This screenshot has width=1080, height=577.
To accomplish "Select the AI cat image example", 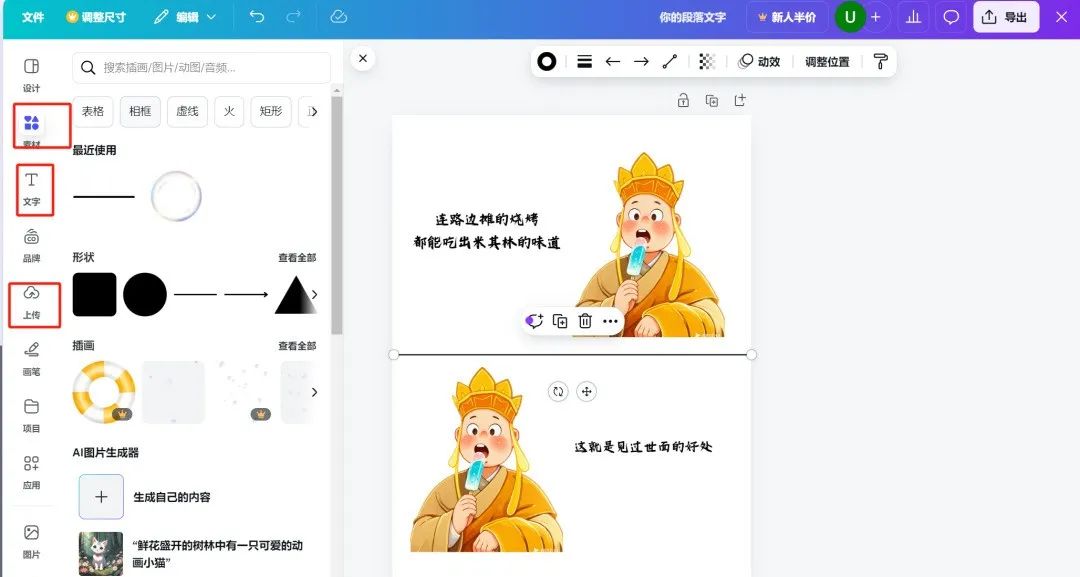I will (101, 554).
